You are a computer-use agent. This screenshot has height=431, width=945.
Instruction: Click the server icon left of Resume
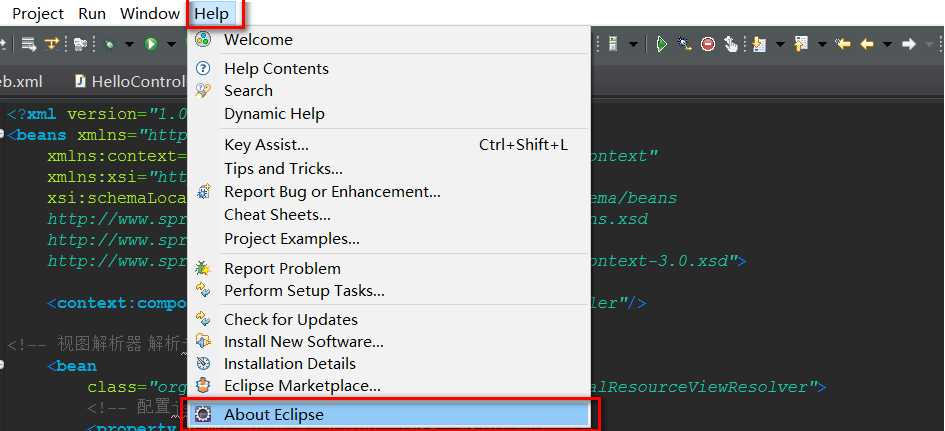click(613, 44)
